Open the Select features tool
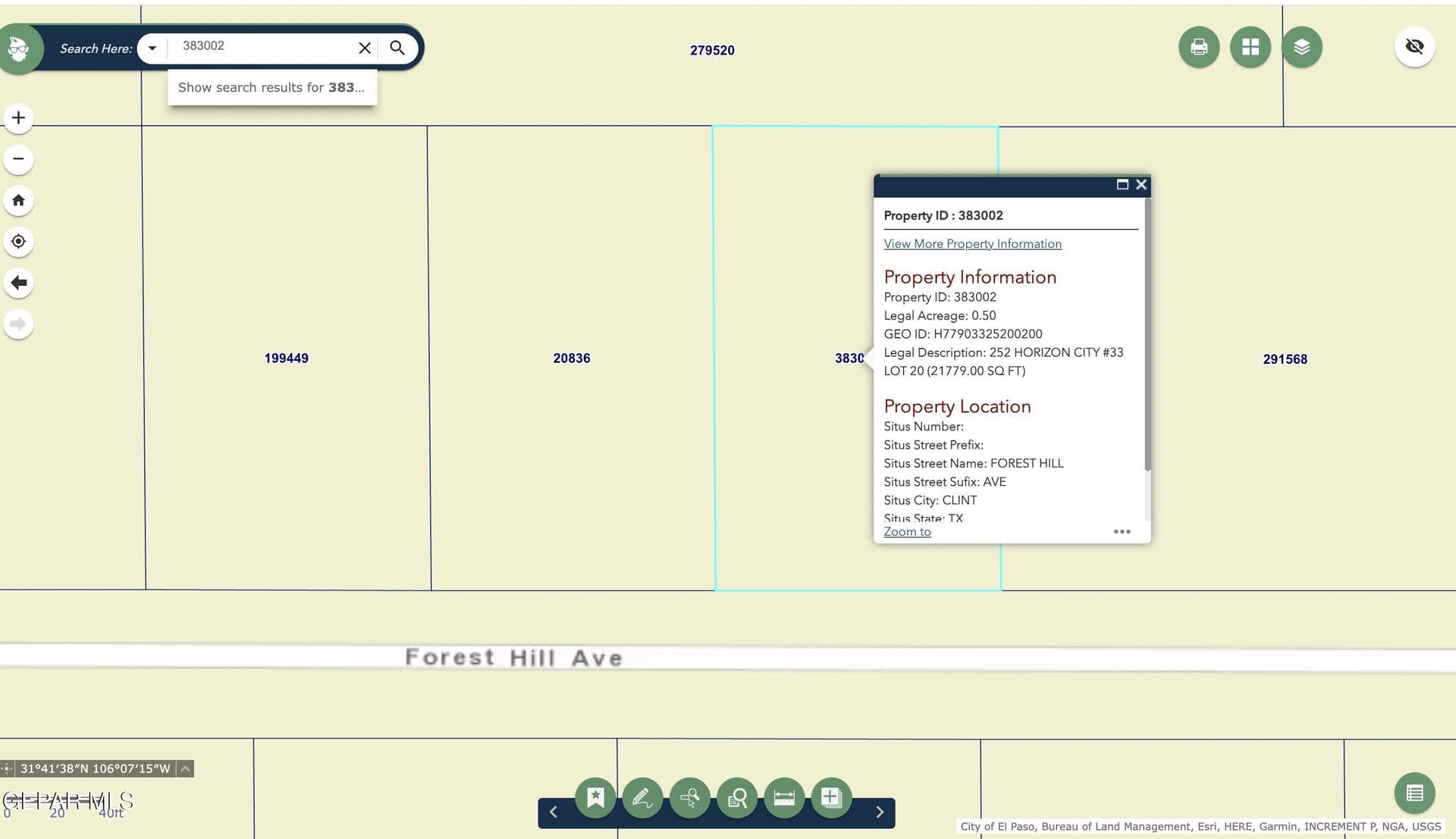 [x=689, y=797]
